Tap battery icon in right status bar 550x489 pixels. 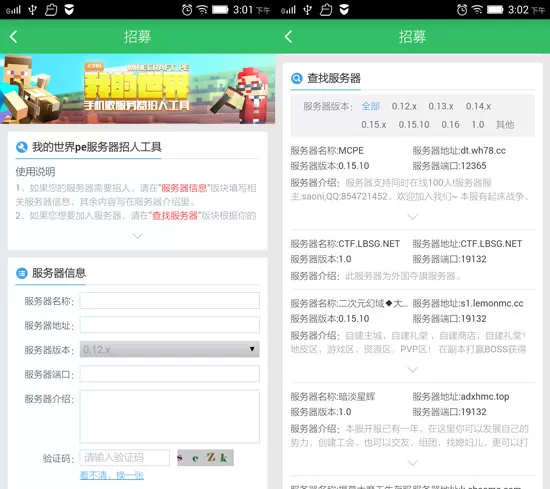tap(495, 10)
